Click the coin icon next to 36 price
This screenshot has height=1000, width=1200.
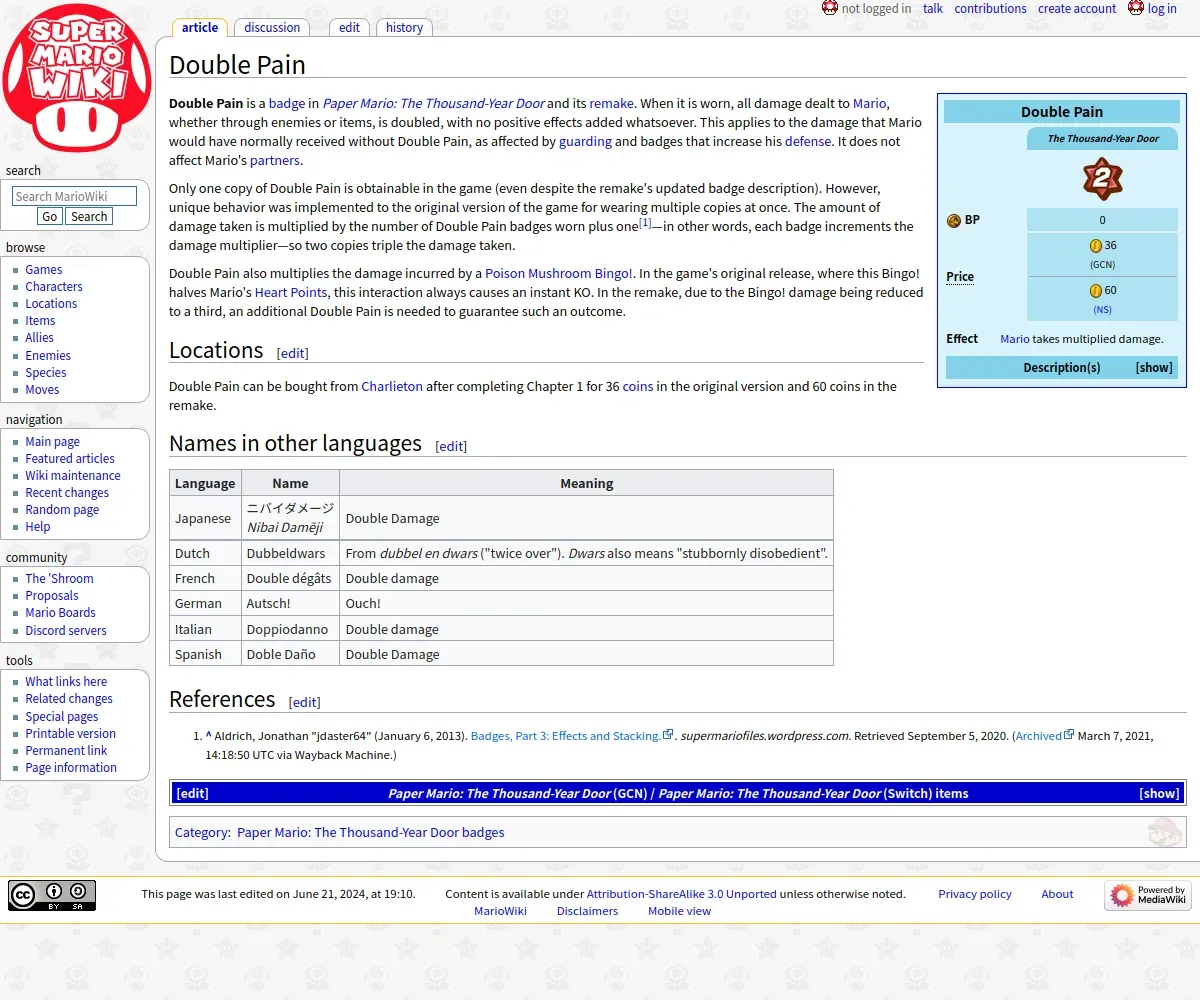[x=1095, y=245]
